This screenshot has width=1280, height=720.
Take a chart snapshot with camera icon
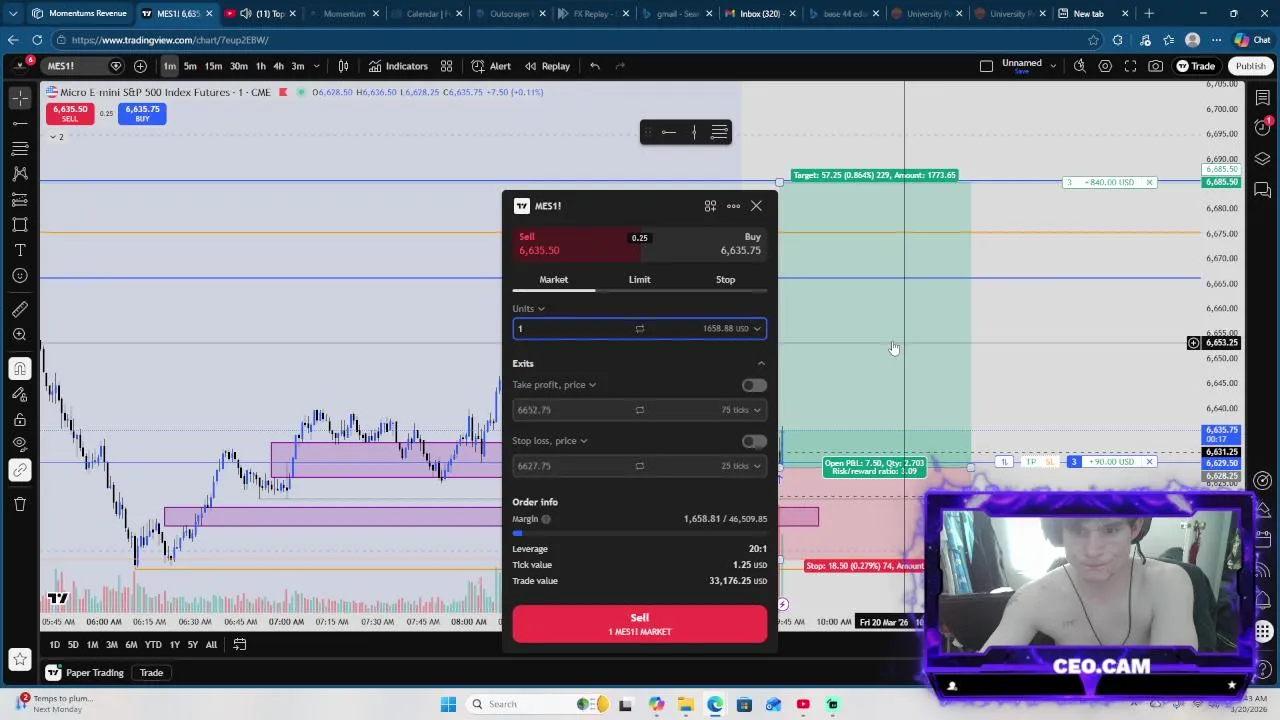[x=1155, y=66]
